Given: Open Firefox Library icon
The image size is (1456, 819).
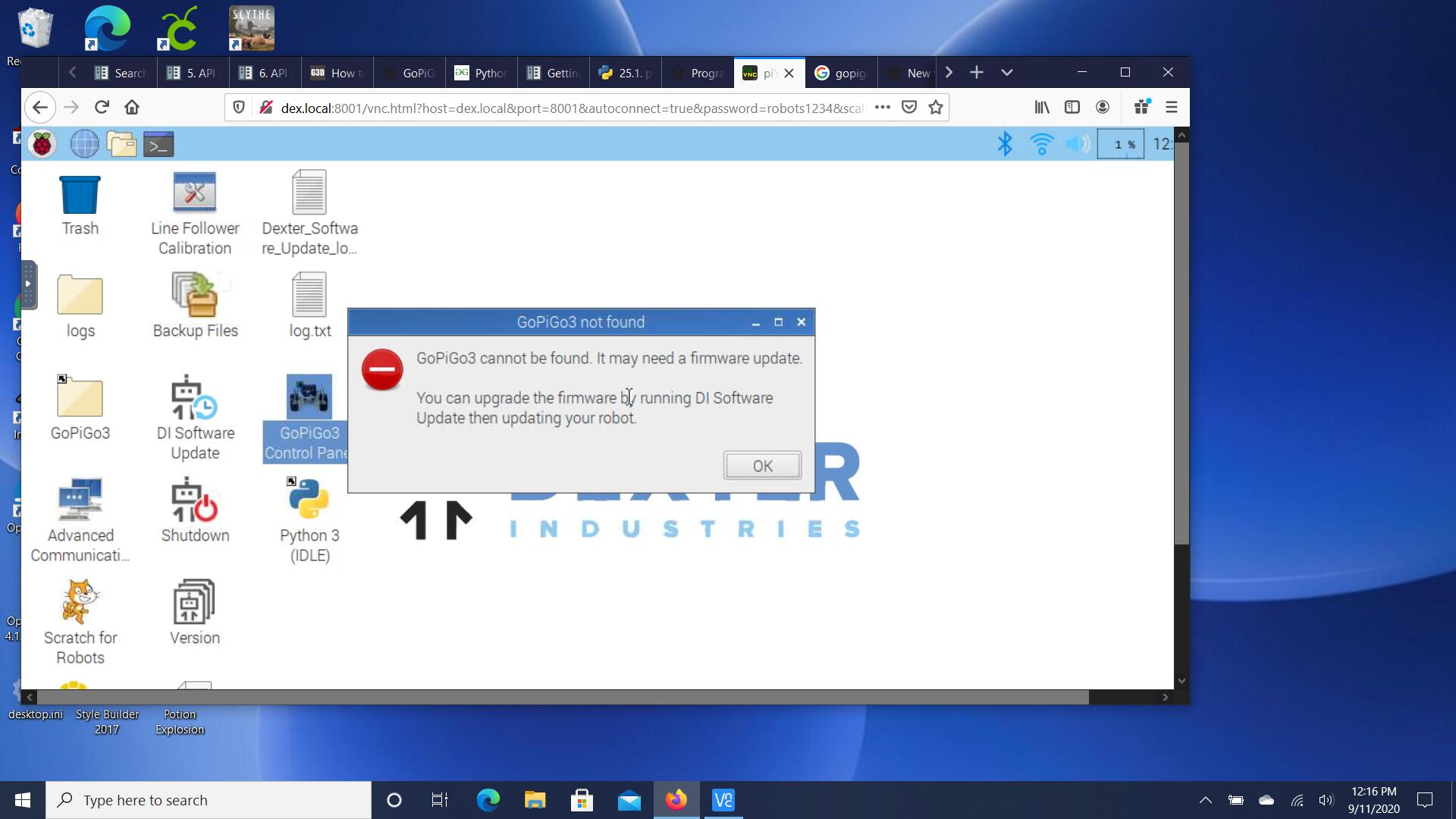Looking at the screenshot, I should (x=1043, y=108).
